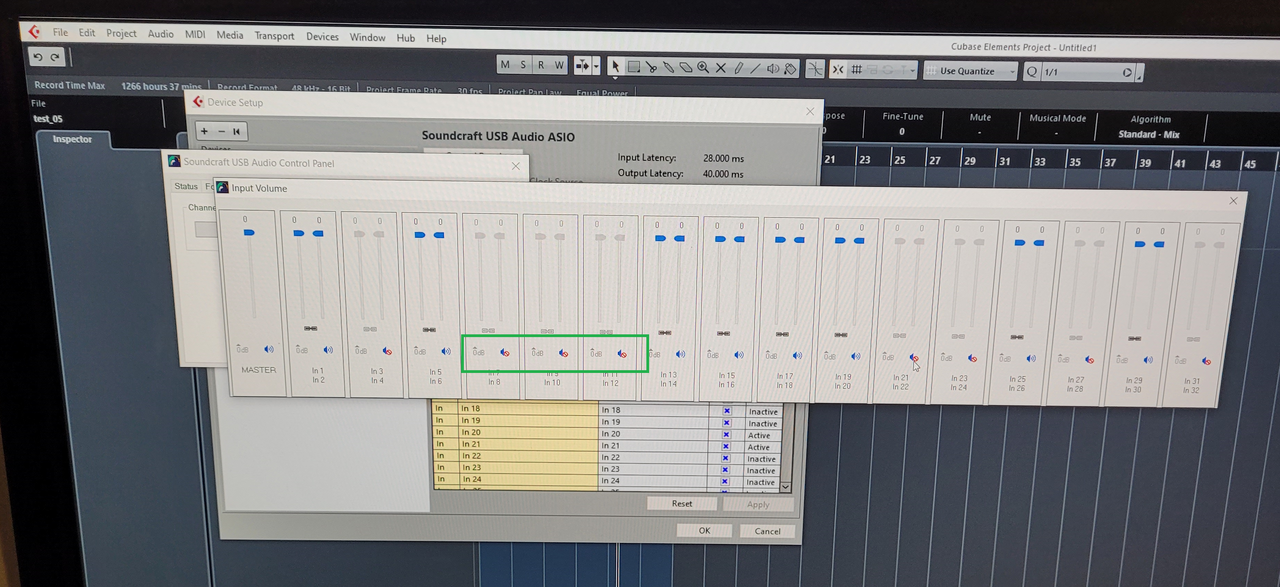Viewport: 1280px width, 587px height.
Task: Unmute the In 21/In 22 channel speaker
Action: click(913, 357)
